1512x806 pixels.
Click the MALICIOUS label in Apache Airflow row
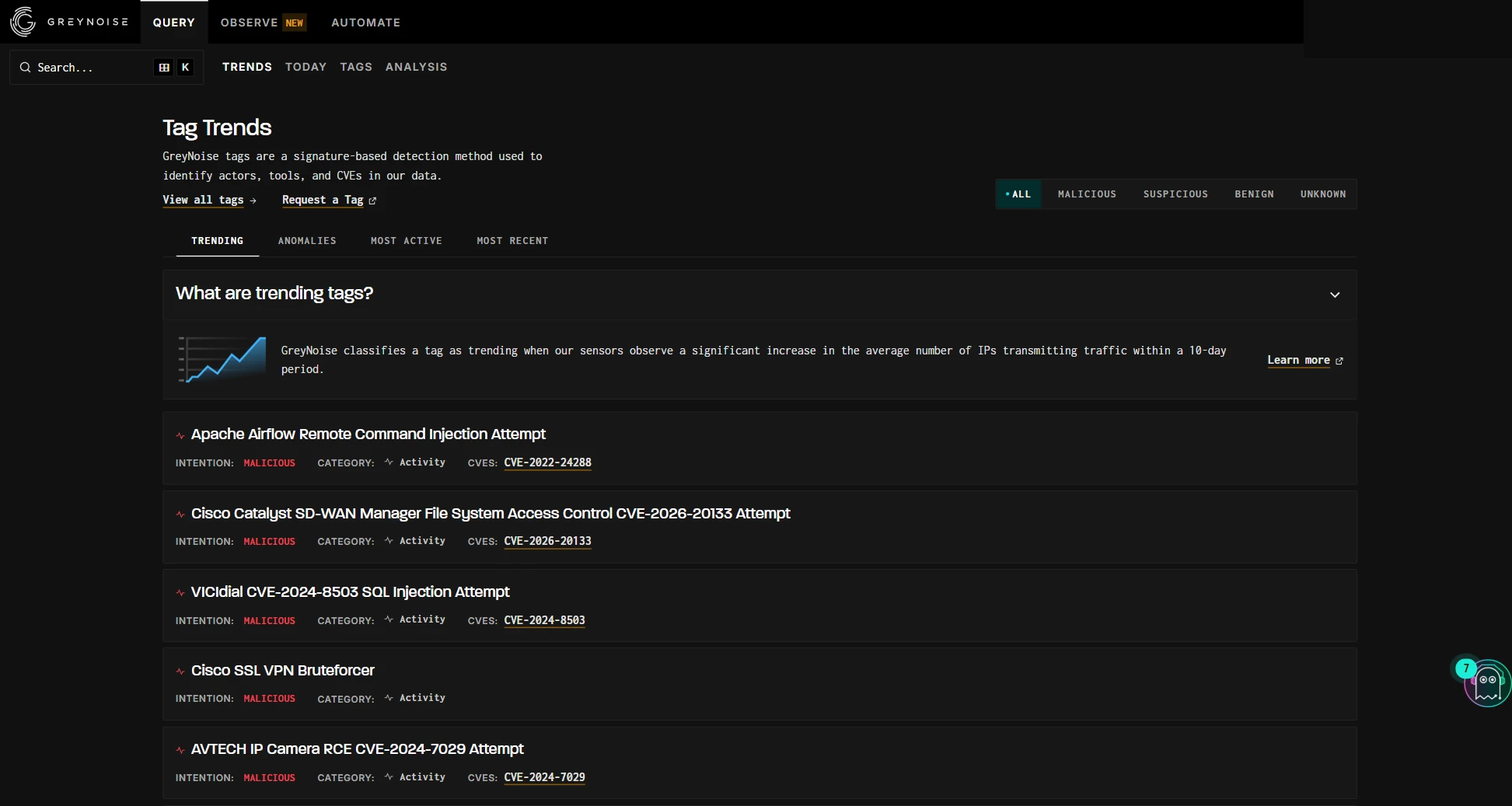269,463
